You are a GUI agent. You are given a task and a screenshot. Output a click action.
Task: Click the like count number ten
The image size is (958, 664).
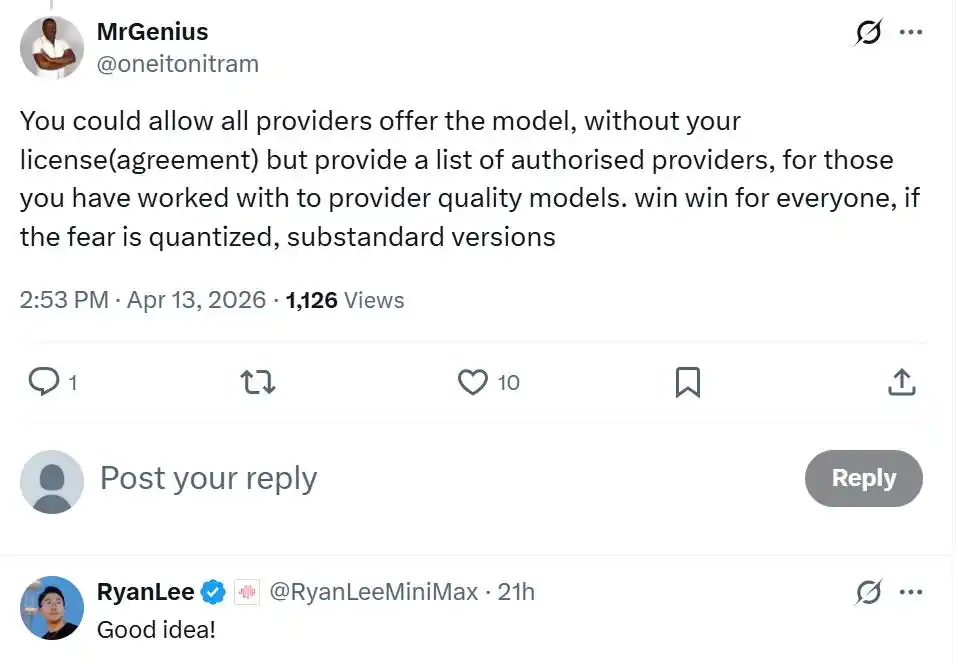(x=506, y=383)
